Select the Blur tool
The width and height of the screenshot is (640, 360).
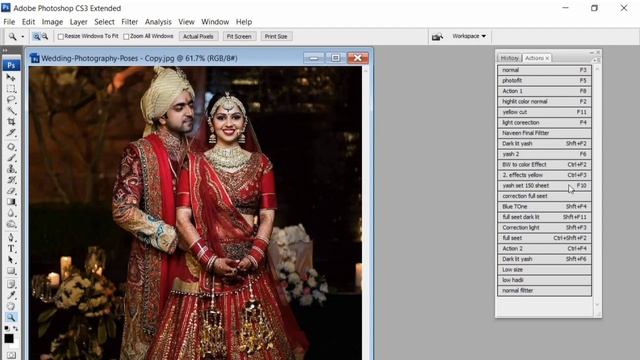click(11, 213)
